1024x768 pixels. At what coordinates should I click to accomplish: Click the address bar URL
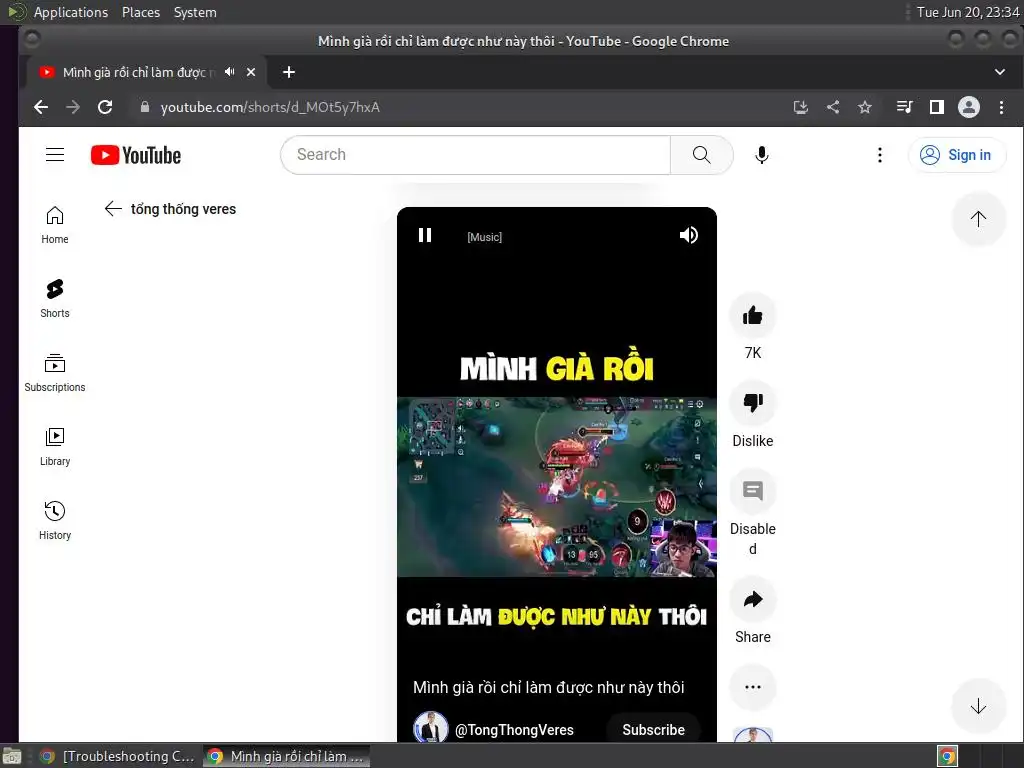(270, 107)
